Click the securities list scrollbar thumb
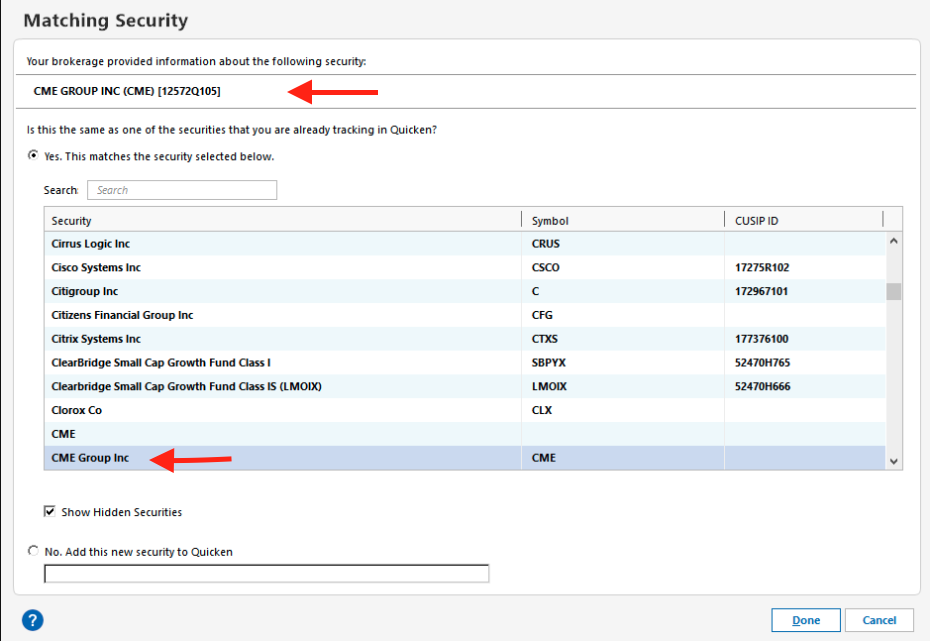Screen dimensions: 930x641 point(894,291)
